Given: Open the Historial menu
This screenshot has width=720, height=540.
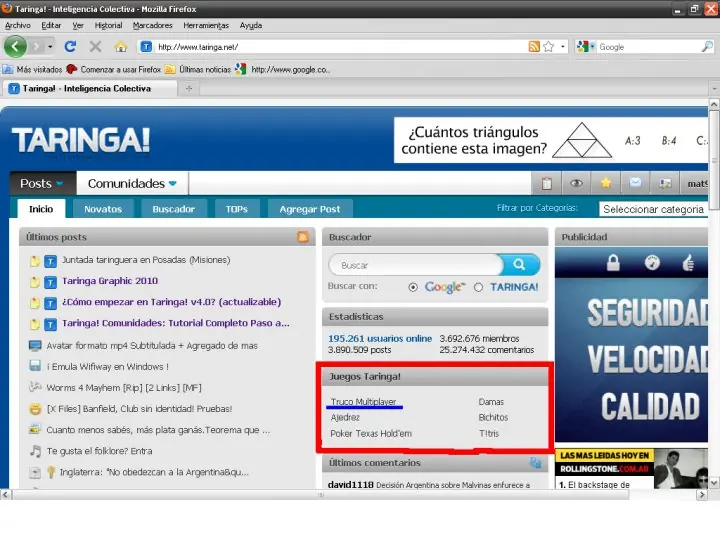Looking at the screenshot, I should pyautogui.click(x=108, y=25).
